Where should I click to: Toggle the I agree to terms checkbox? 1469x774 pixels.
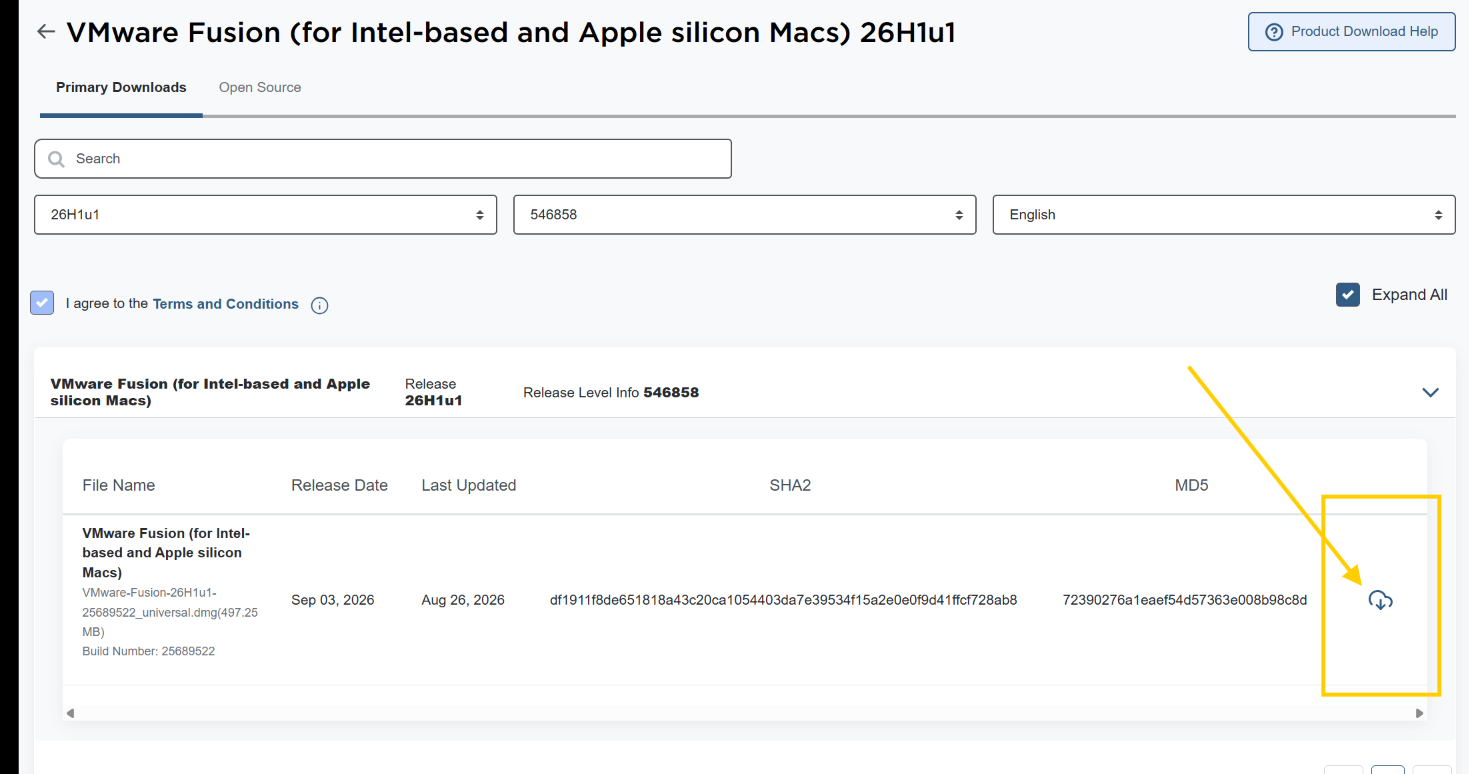click(42, 303)
